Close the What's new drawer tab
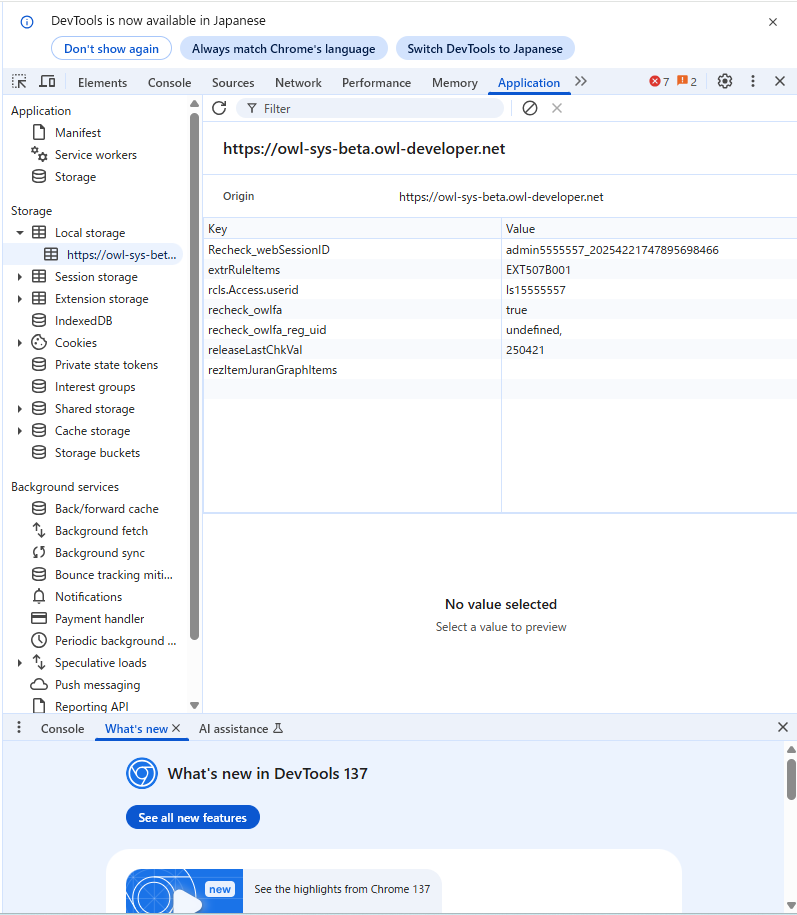 pyautogui.click(x=176, y=728)
